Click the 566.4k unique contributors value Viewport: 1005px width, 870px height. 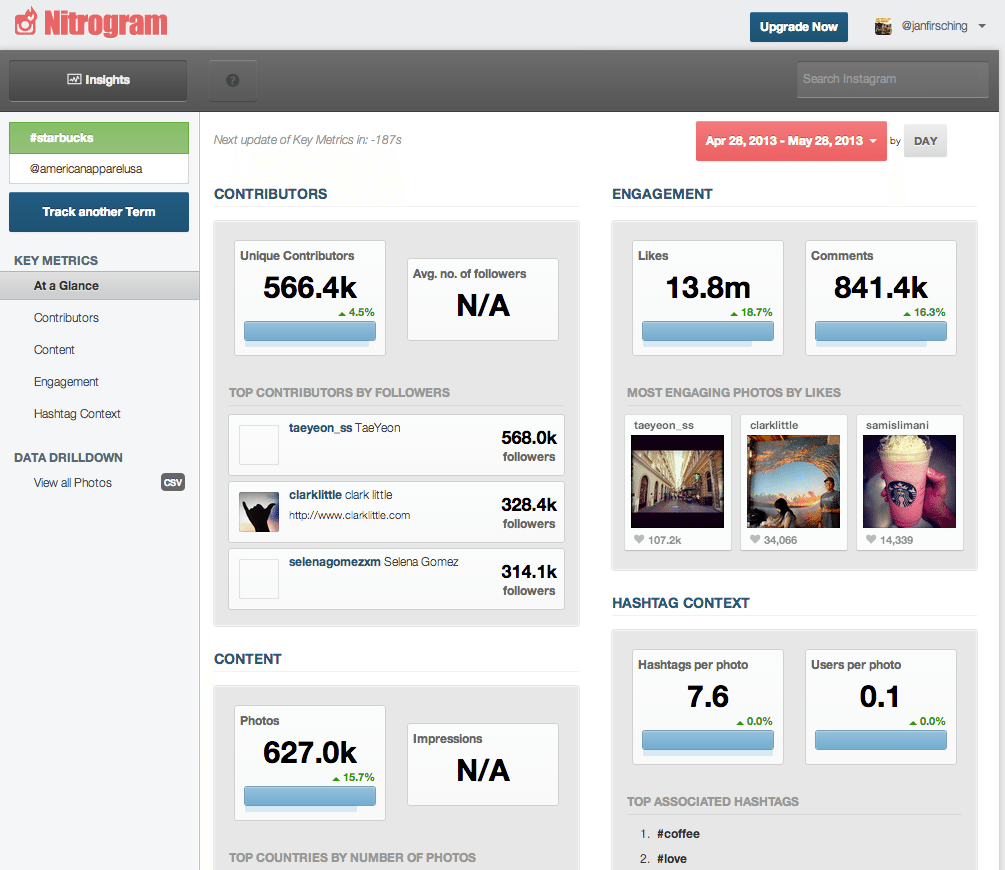coord(310,287)
